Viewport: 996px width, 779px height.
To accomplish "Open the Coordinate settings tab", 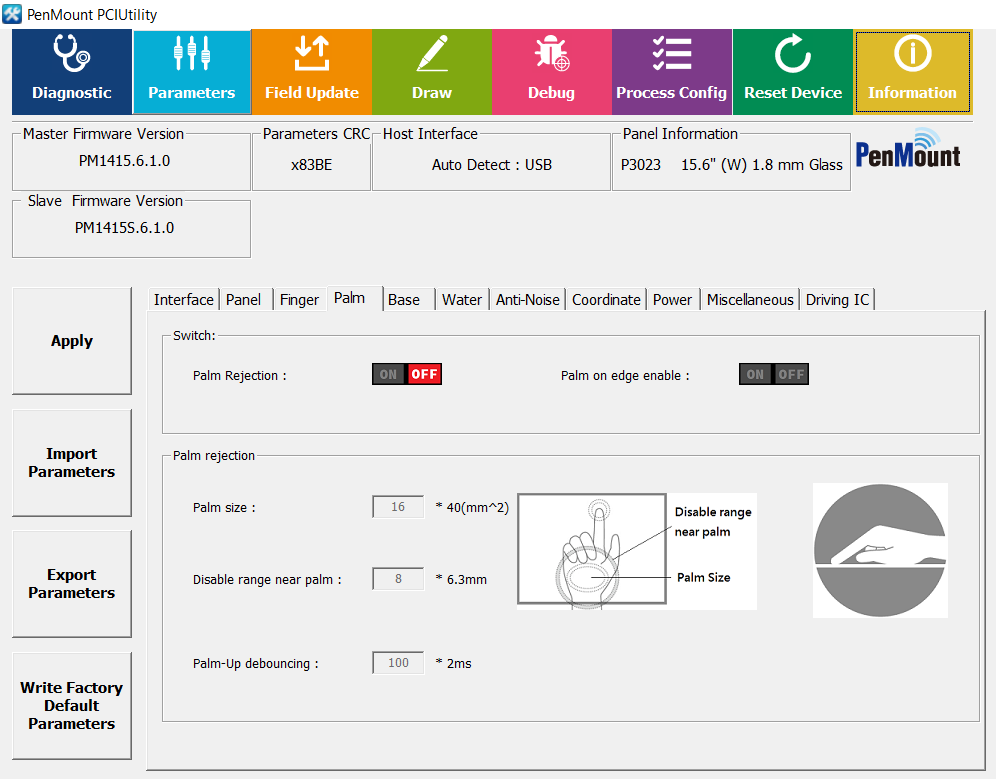I will 604,299.
